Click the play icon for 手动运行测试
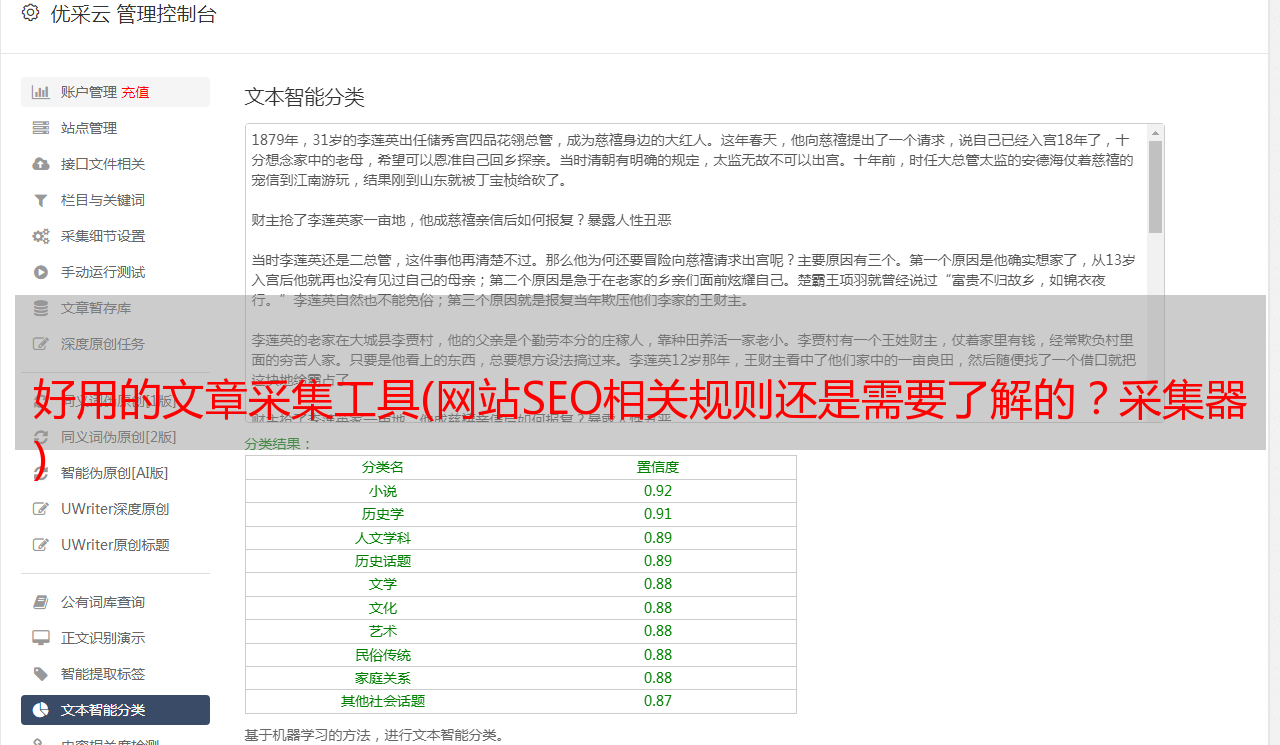The image size is (1280, 745). pyautogui.click(x=41, y=272)
